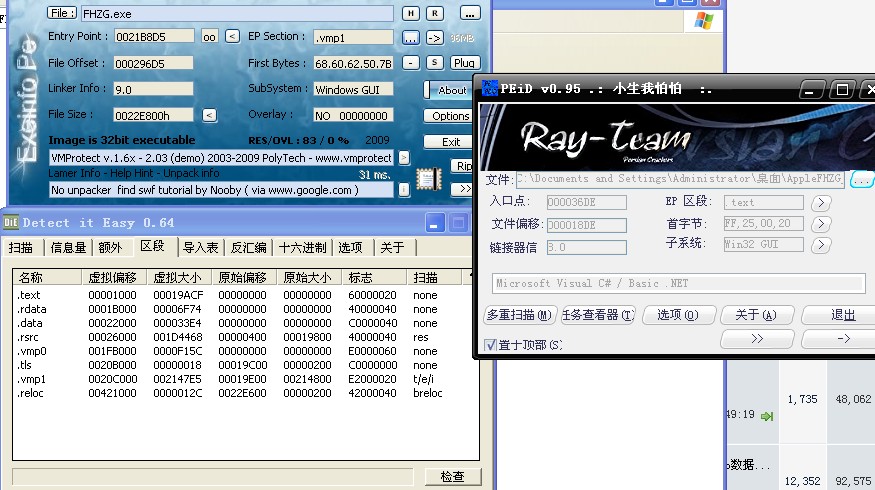Click the R button in ExeinfoPE
Screen dimensions: 875x490
tap(435, 13)
